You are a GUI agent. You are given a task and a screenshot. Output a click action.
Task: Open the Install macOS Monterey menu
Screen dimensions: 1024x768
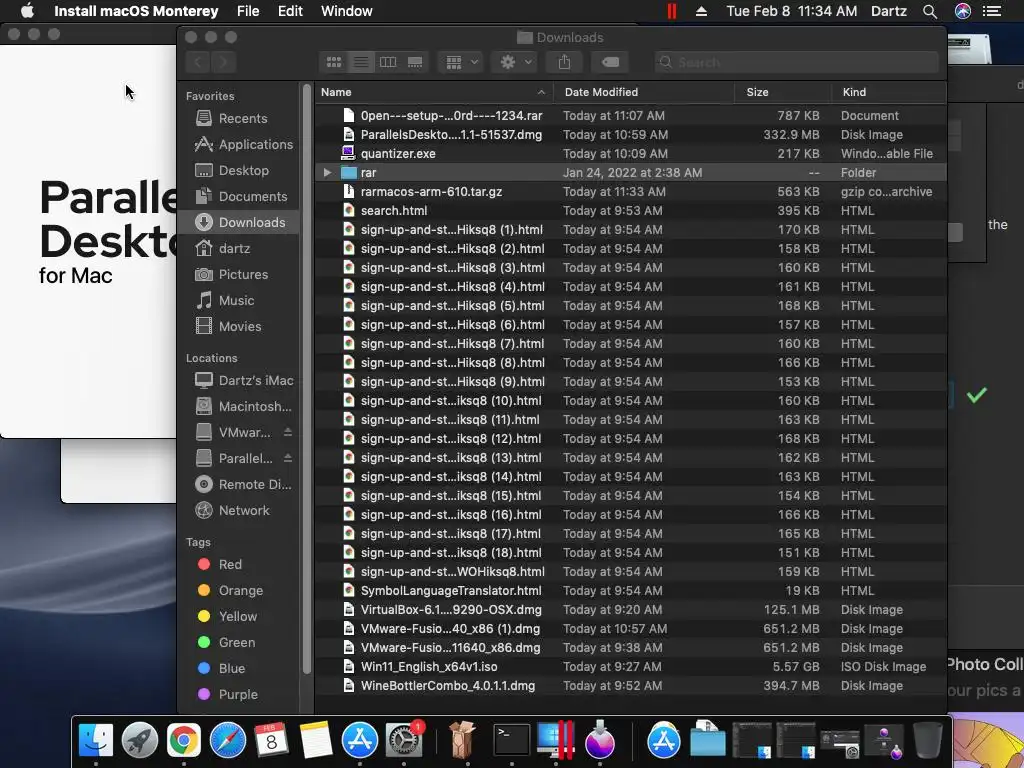coord(136,11)
